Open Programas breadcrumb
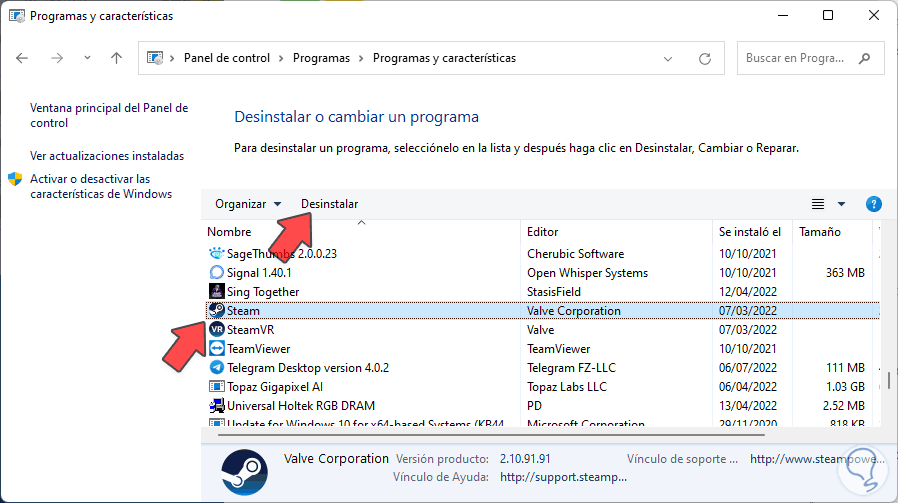 click(321, 58)
